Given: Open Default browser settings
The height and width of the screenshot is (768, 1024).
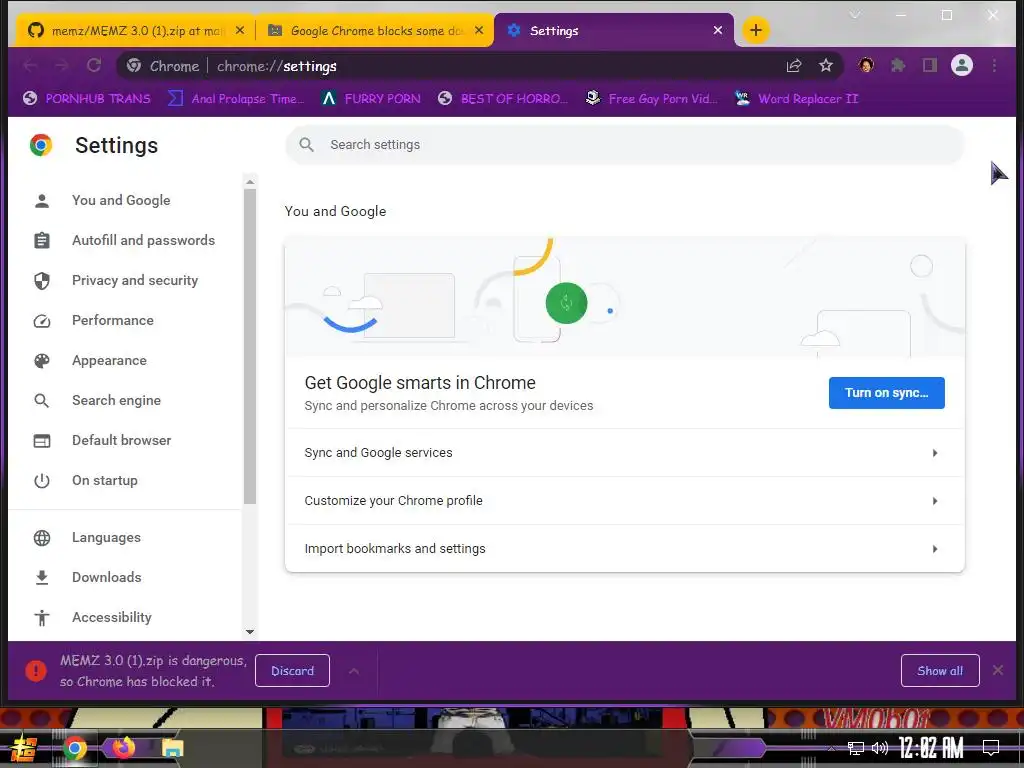Looking at the screenshot, I should coord(121,440).
